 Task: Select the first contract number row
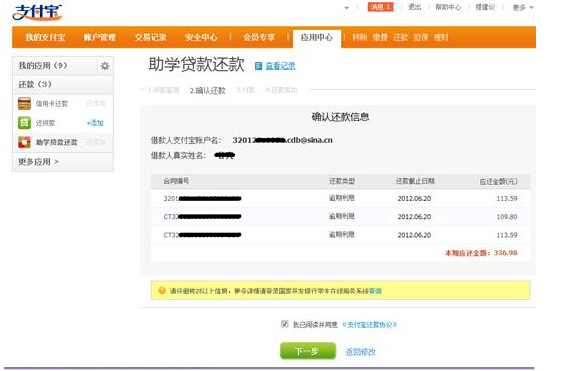point(340,198)
